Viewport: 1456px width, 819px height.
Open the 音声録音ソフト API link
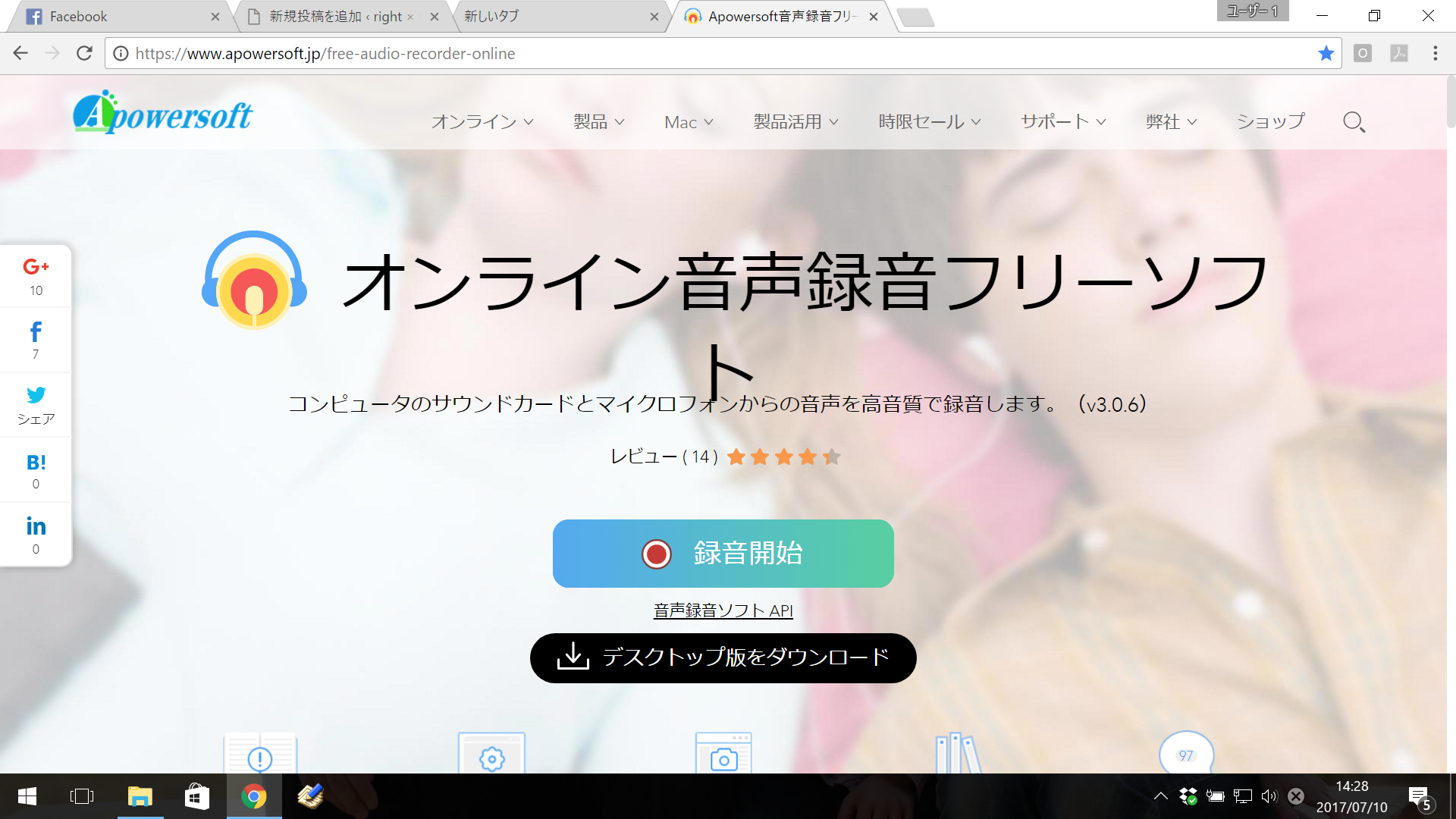tap(723, 610)
